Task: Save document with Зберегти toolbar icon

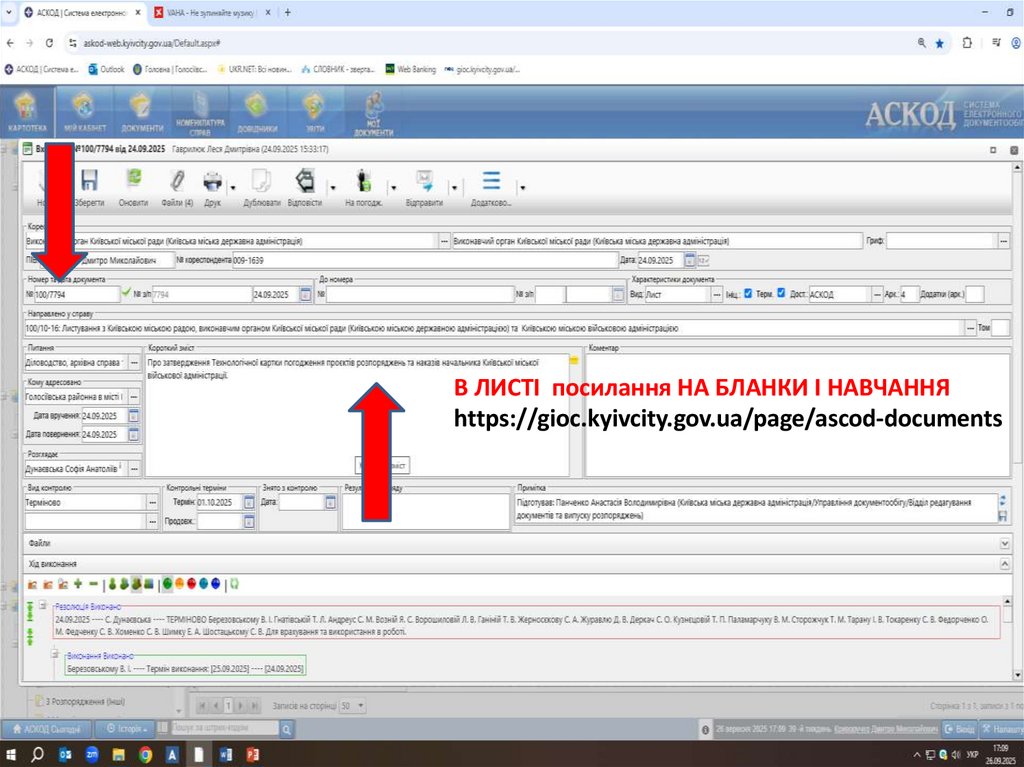Action: 89,181
